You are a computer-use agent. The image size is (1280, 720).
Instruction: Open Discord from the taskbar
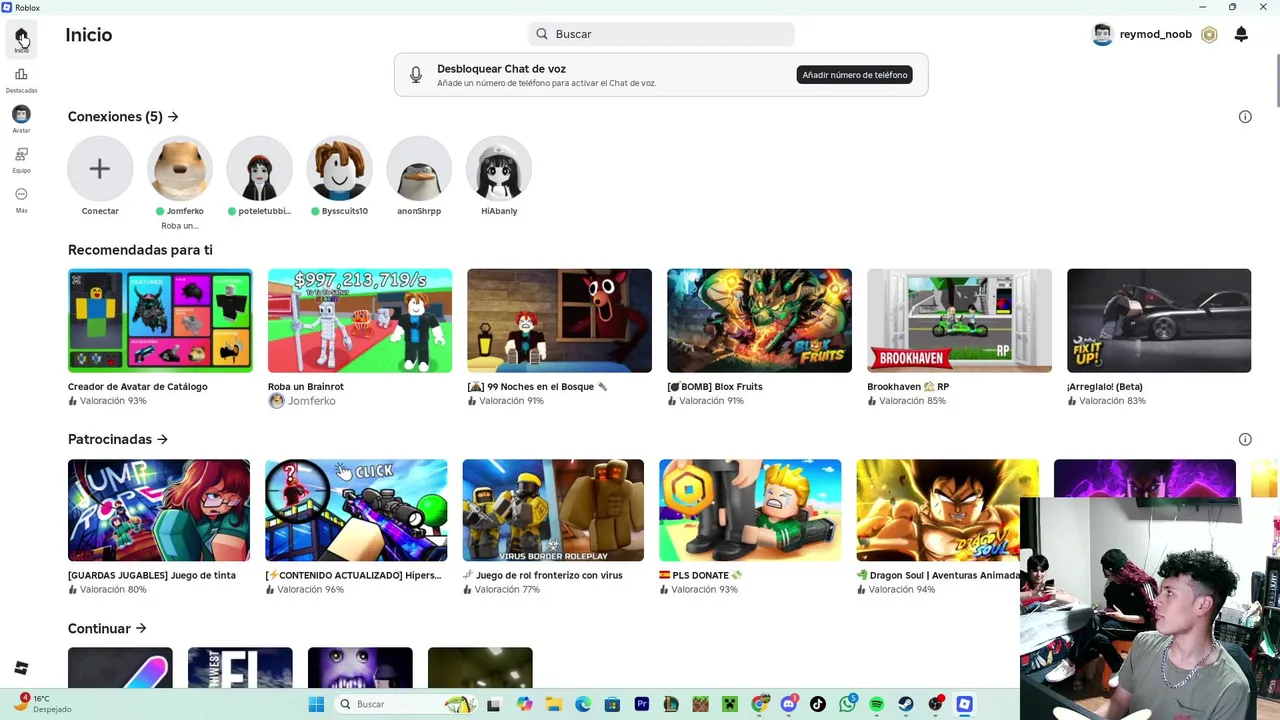click(x=789, y=704)
